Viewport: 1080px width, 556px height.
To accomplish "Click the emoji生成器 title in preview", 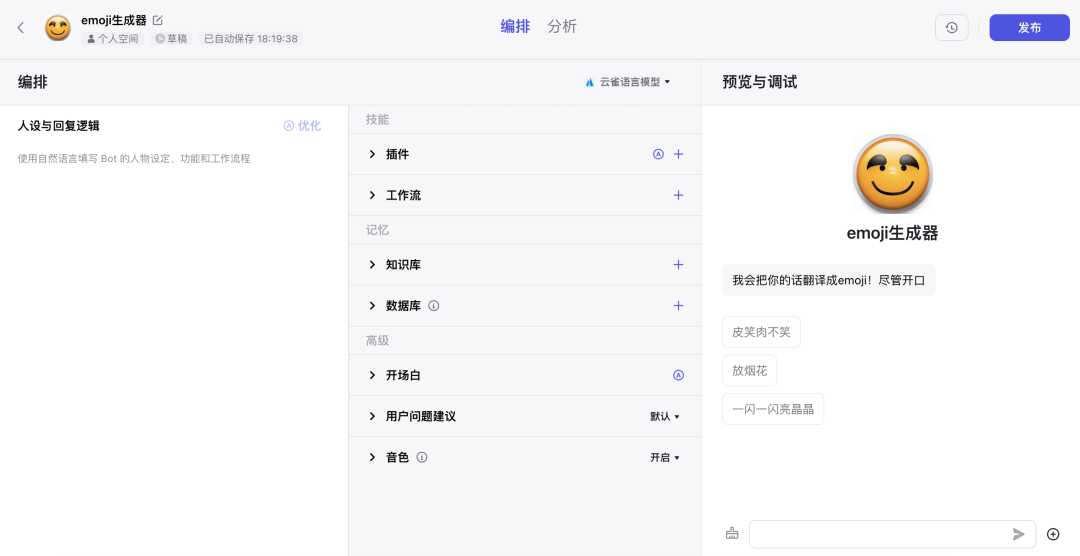I will [x=892, y=233].
